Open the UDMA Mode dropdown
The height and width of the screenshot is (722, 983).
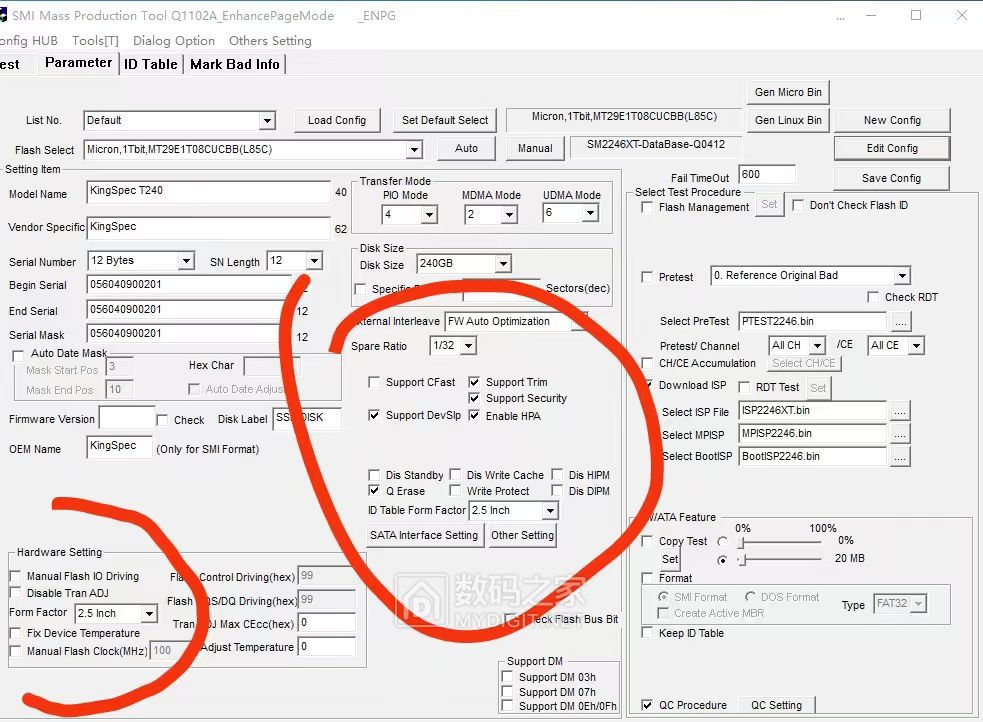pyautogui.click(x=590, y=214)
